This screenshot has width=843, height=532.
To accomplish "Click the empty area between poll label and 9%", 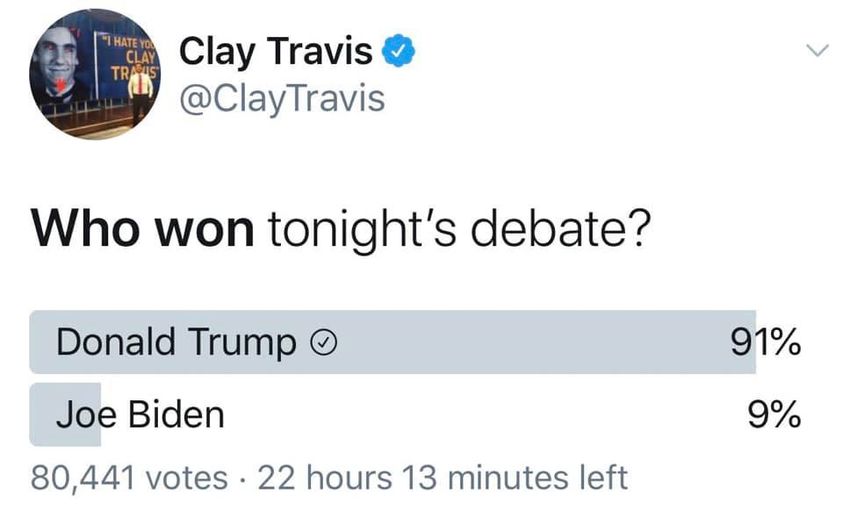I will [480, 413].
